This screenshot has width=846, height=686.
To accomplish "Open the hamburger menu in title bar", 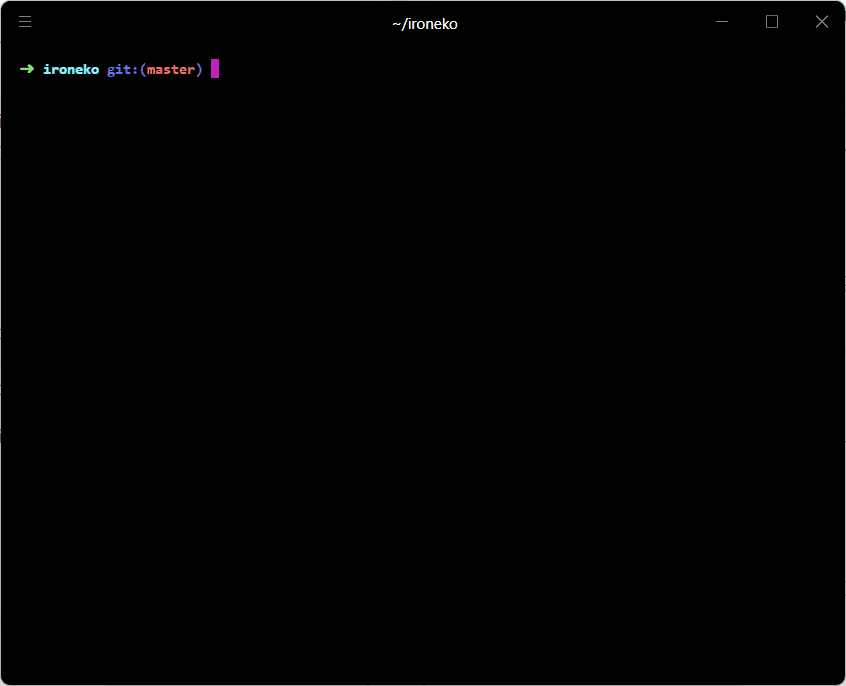I will click(x=25, y=22).
